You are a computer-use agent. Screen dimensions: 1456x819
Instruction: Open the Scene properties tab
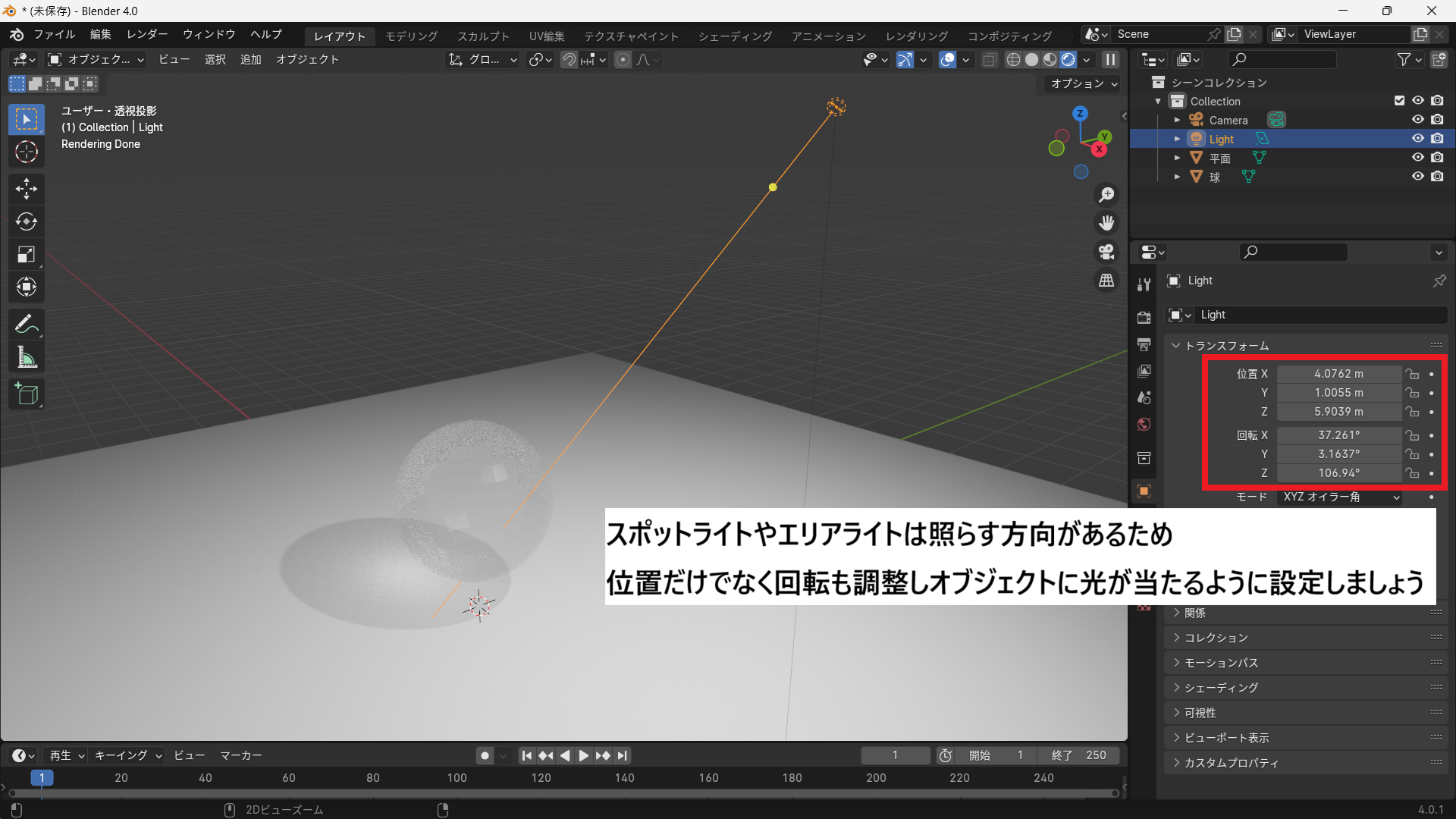point(1144,397)
